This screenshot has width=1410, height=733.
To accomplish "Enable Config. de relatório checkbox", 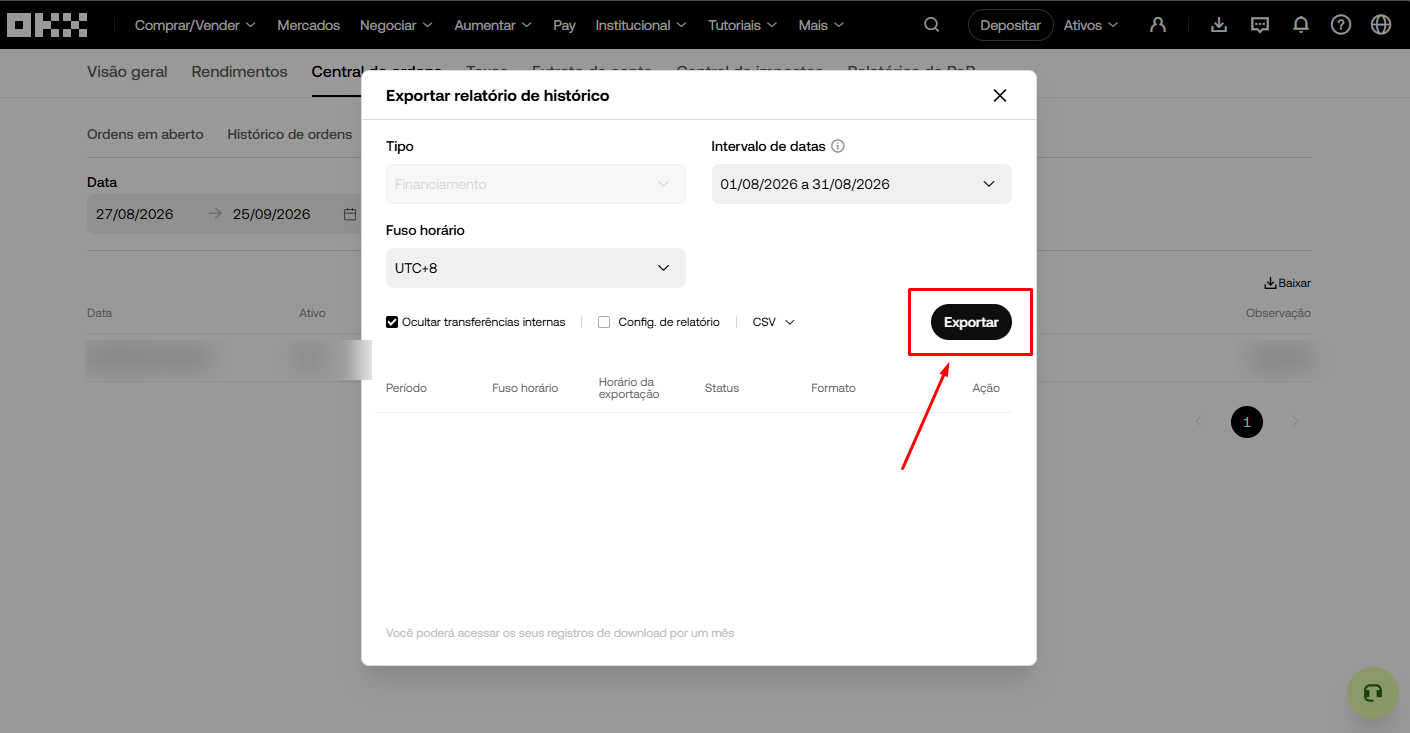I will tap(604, 322).
